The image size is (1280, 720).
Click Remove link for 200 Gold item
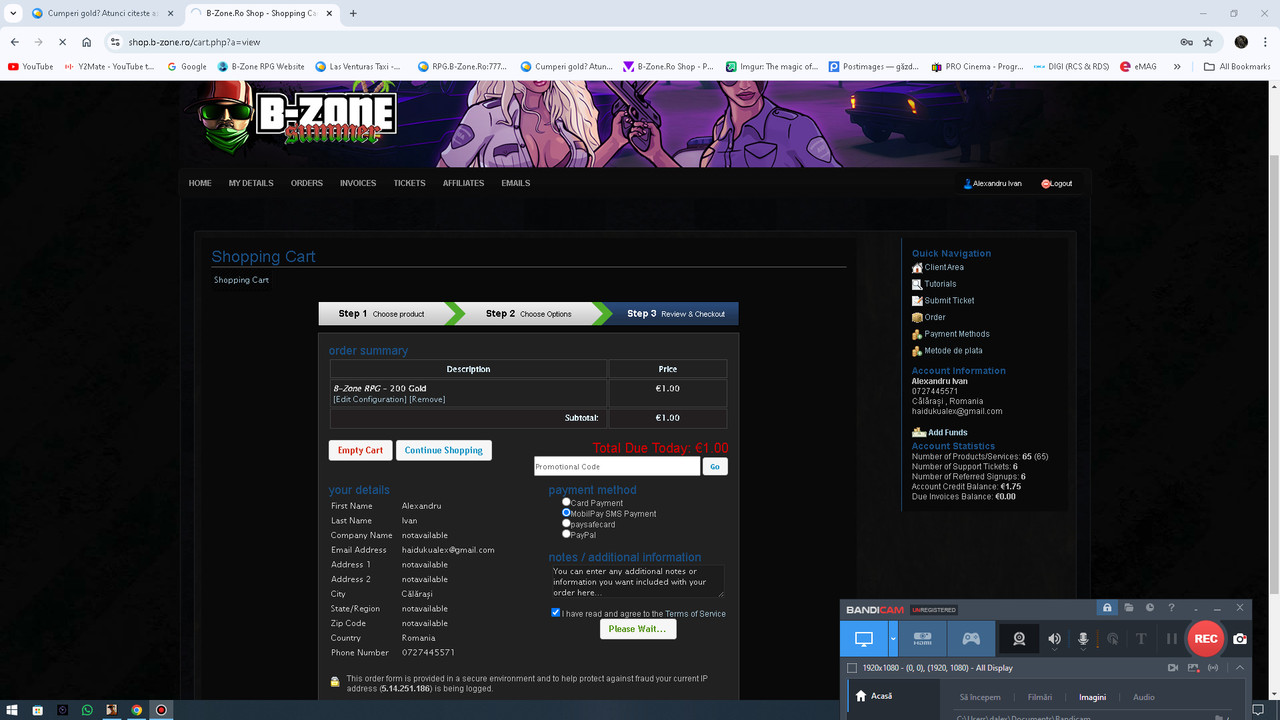[x=427, y=399]
